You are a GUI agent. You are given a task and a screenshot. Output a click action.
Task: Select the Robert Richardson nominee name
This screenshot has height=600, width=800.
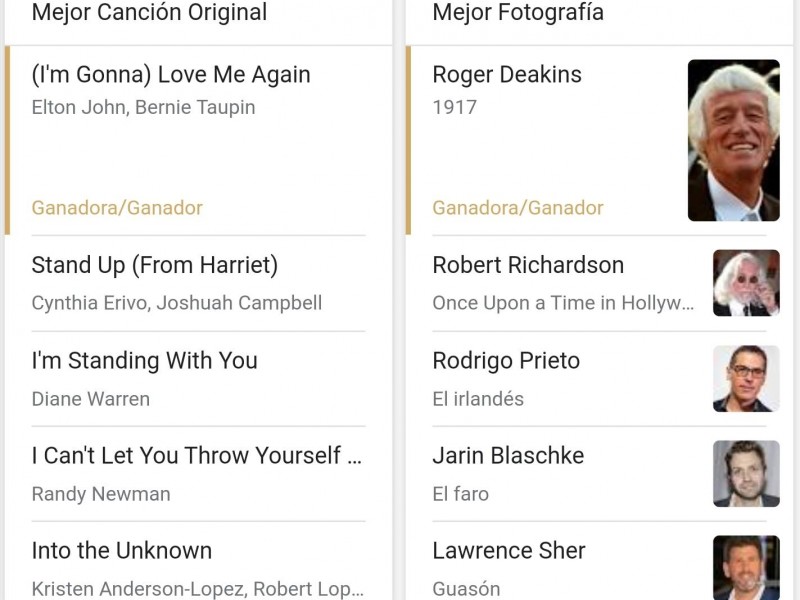pyautogui.click(x=528, y=265)
